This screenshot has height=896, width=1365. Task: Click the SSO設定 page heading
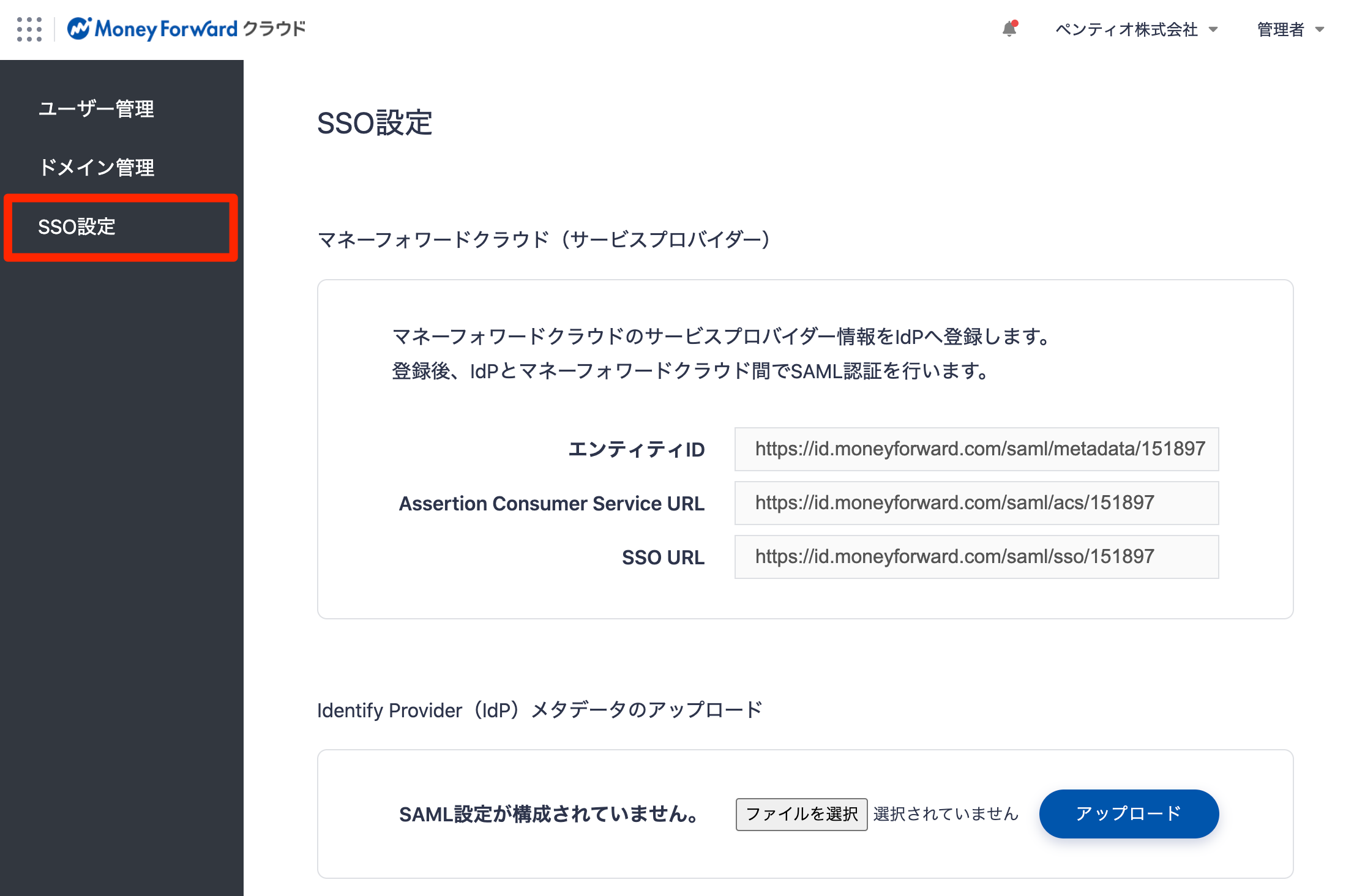pyautogui.click(x=375, y=123)
